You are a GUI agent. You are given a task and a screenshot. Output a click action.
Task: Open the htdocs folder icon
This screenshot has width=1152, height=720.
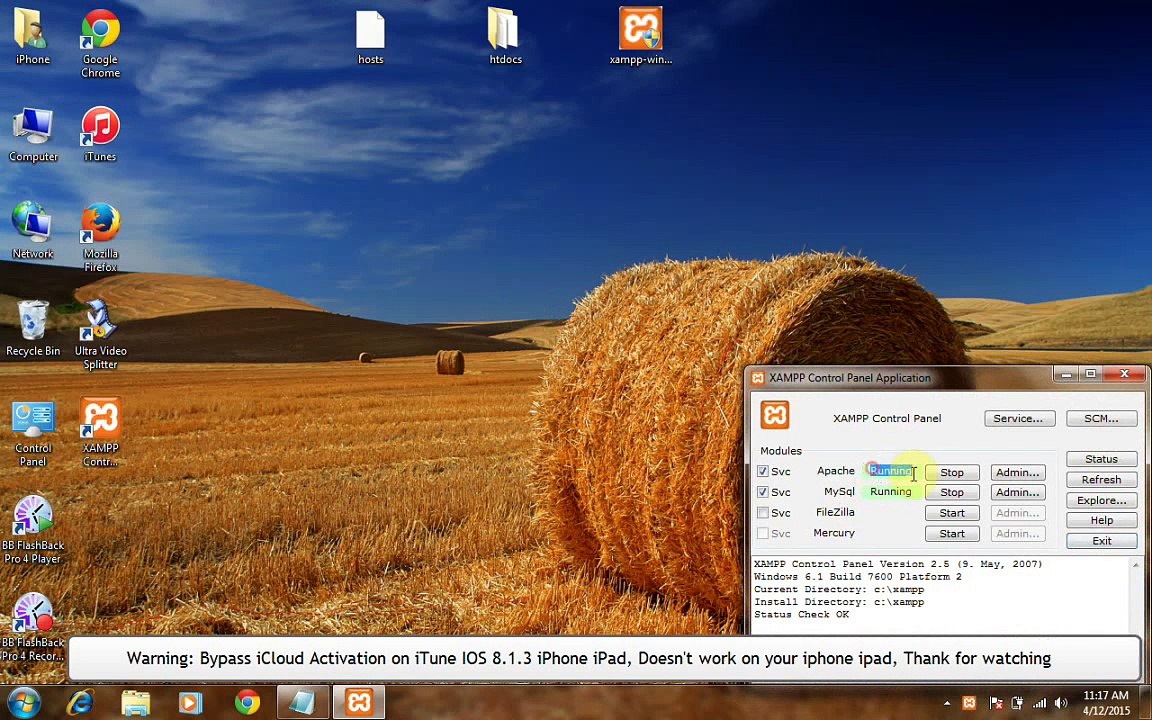[x=505, y=37]
